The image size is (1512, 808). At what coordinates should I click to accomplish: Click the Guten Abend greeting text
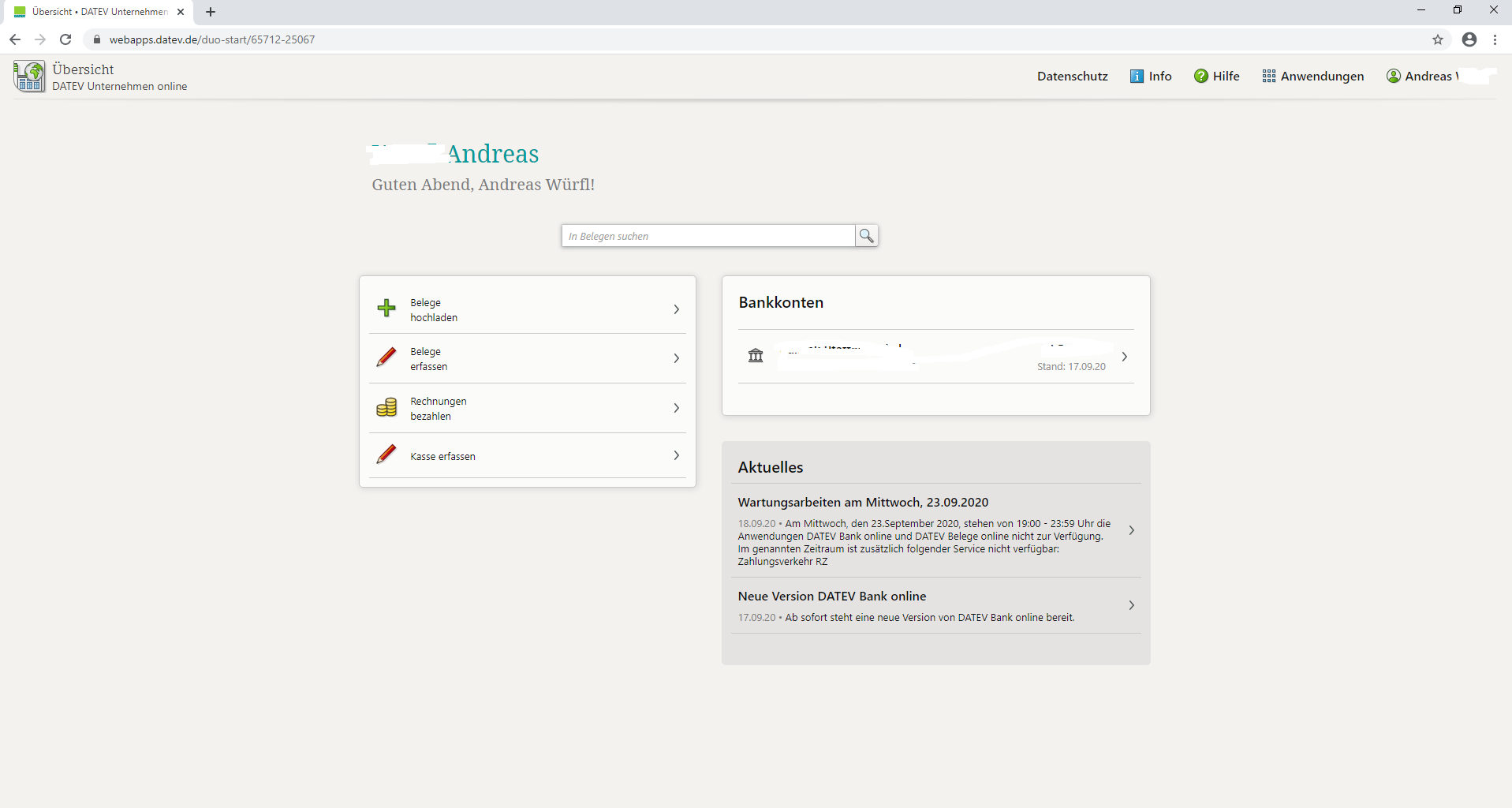(483, 185)
